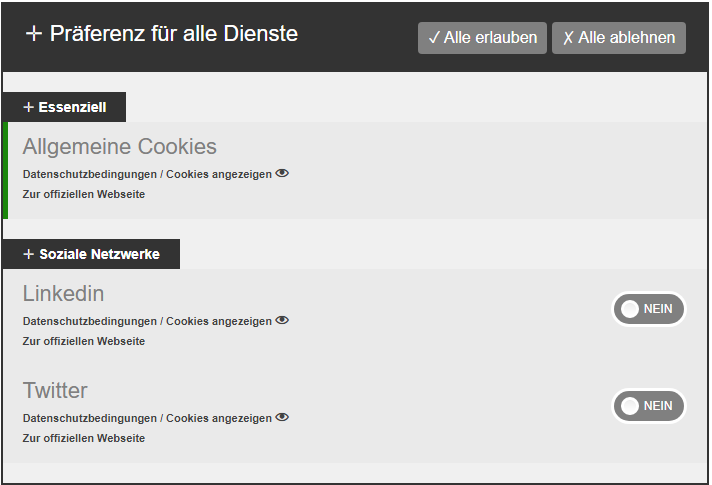Click eye icon under Linkedin
This screenshot has width=712, height=485.
282,320
